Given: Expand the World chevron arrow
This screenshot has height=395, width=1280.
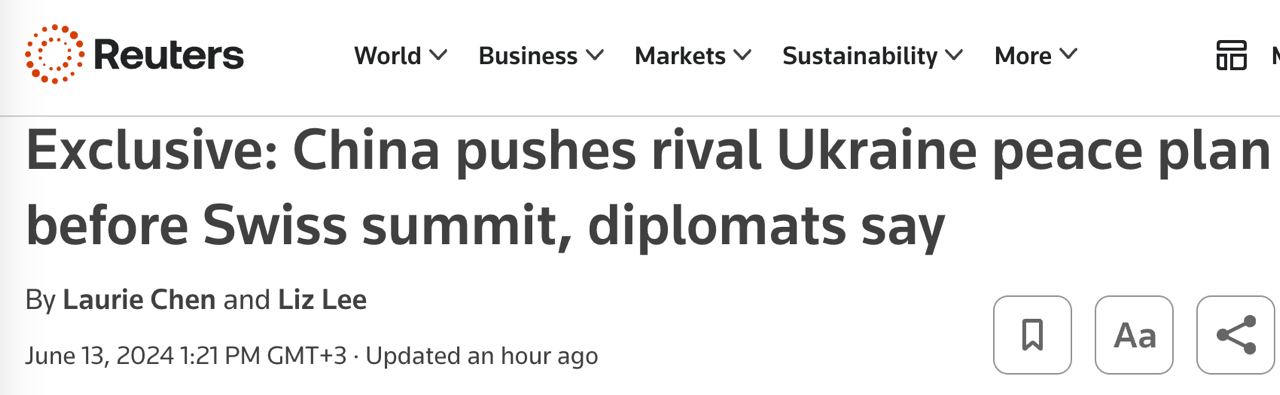Looking at the screenshot, I should 438,56.
